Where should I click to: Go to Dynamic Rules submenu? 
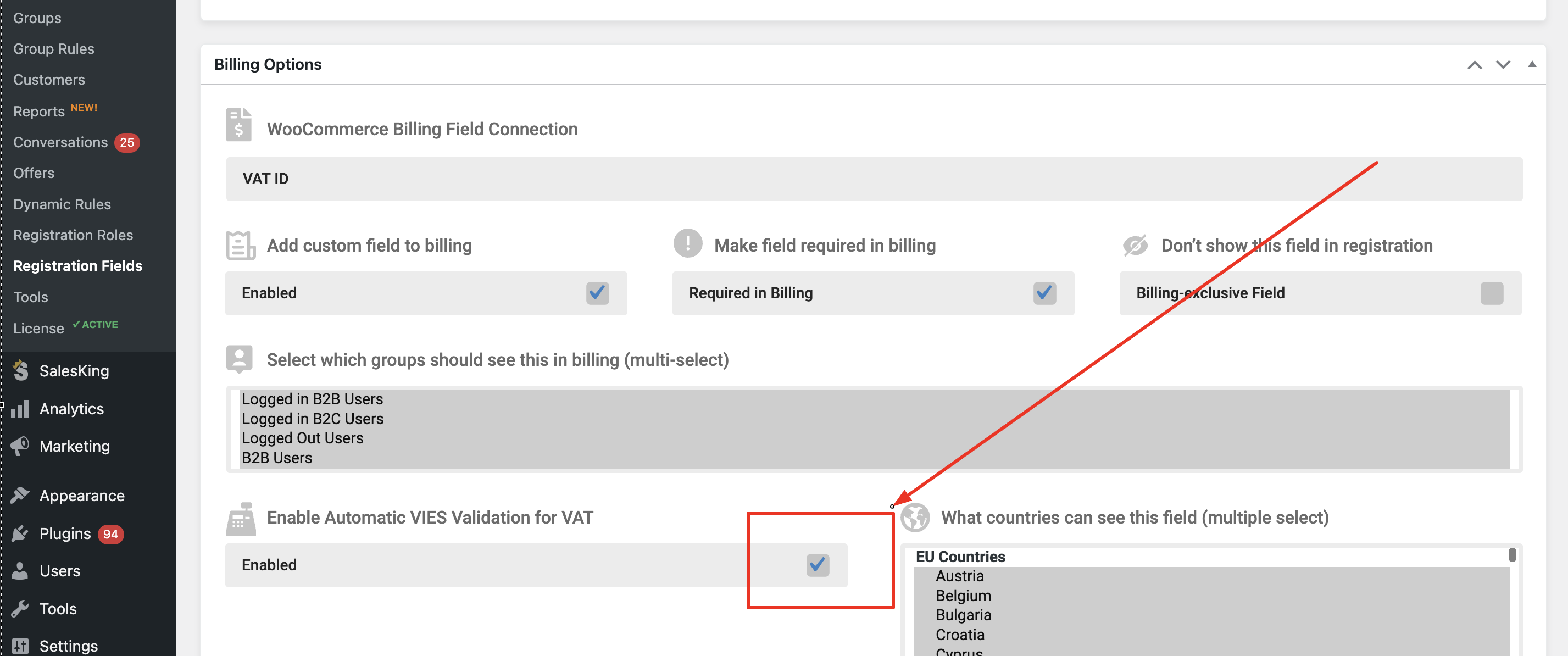62,204
